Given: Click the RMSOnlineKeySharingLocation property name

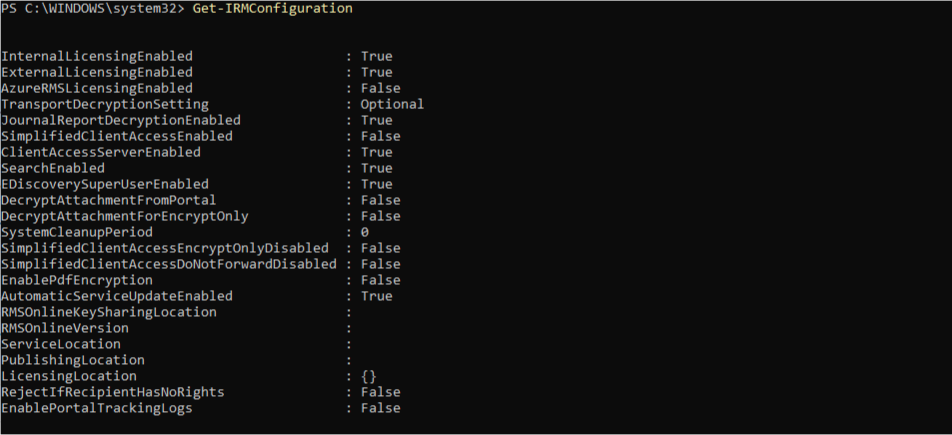Looking at the screenshot, I should (109, 312).
